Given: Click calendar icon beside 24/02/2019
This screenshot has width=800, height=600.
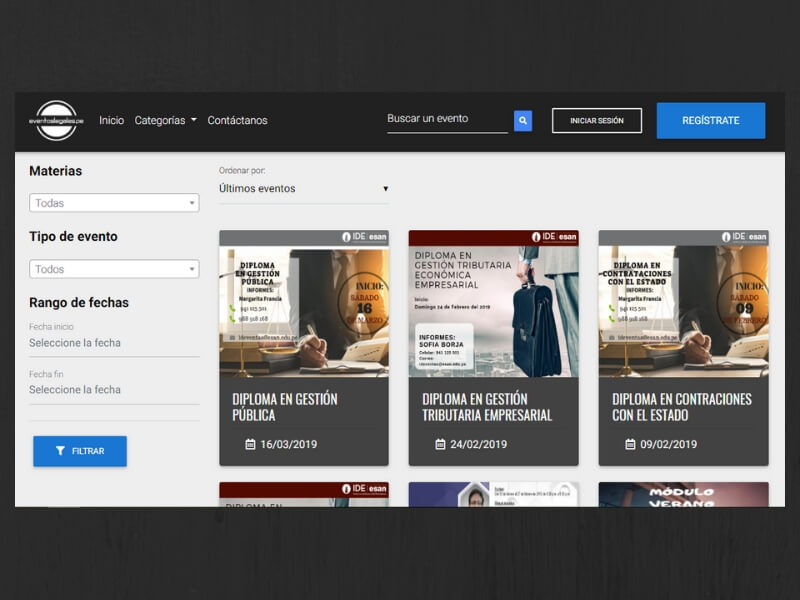Looking at the screenshot, I should coord(440,444).
